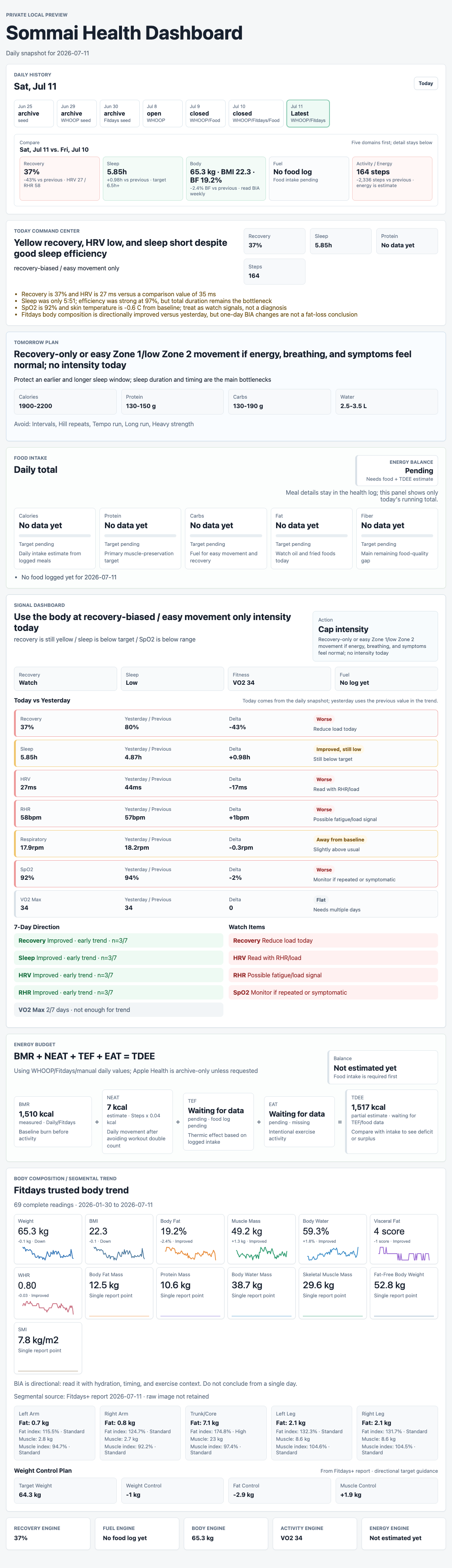
Task: Open the Jul 10 closed day tab
Action: [256, 113]
